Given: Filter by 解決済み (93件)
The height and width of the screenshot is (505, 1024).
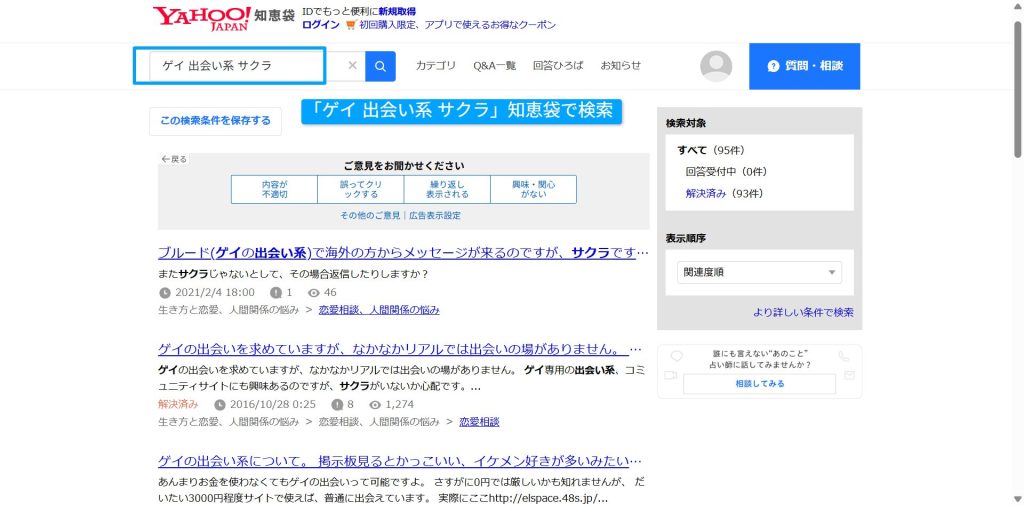Looking at the screenshot, I should coord(724,193).
